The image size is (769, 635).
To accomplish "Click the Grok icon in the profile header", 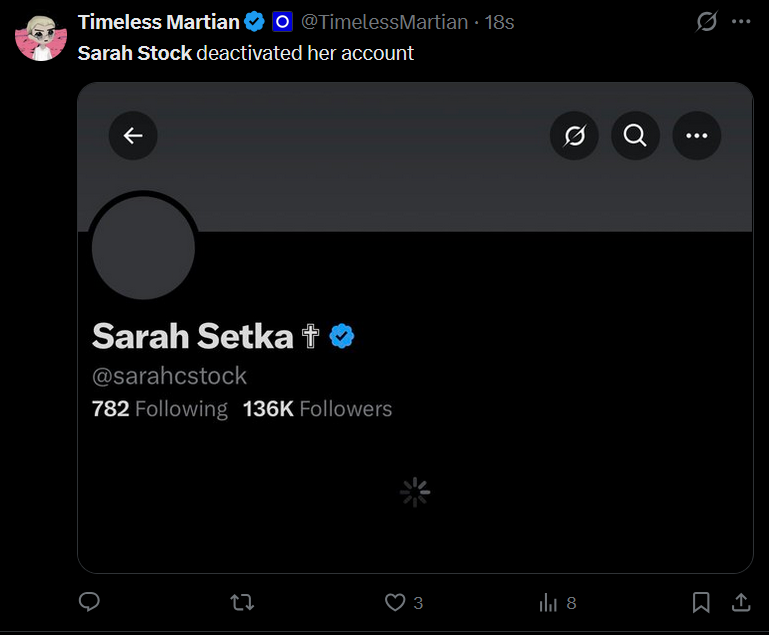I will (574, 135).
